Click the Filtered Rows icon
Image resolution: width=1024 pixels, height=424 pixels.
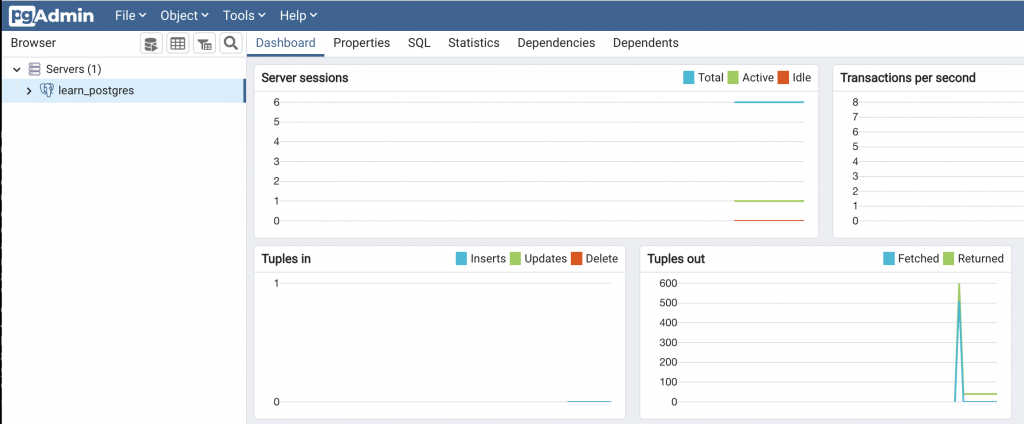tap(204, 44)
